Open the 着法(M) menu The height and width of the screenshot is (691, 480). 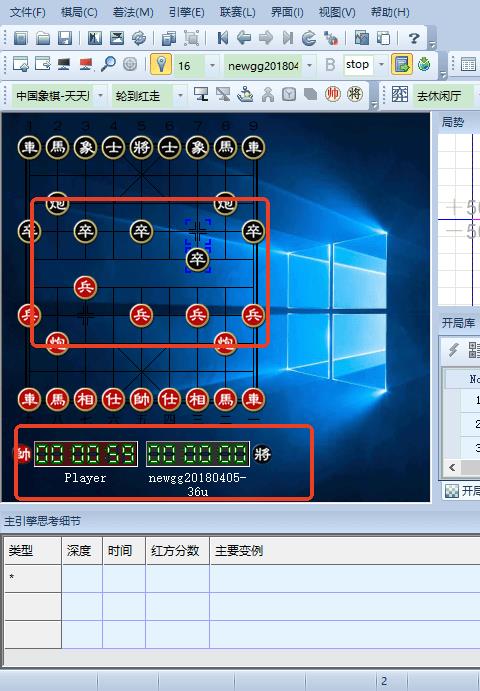click(x=133, y=12)
